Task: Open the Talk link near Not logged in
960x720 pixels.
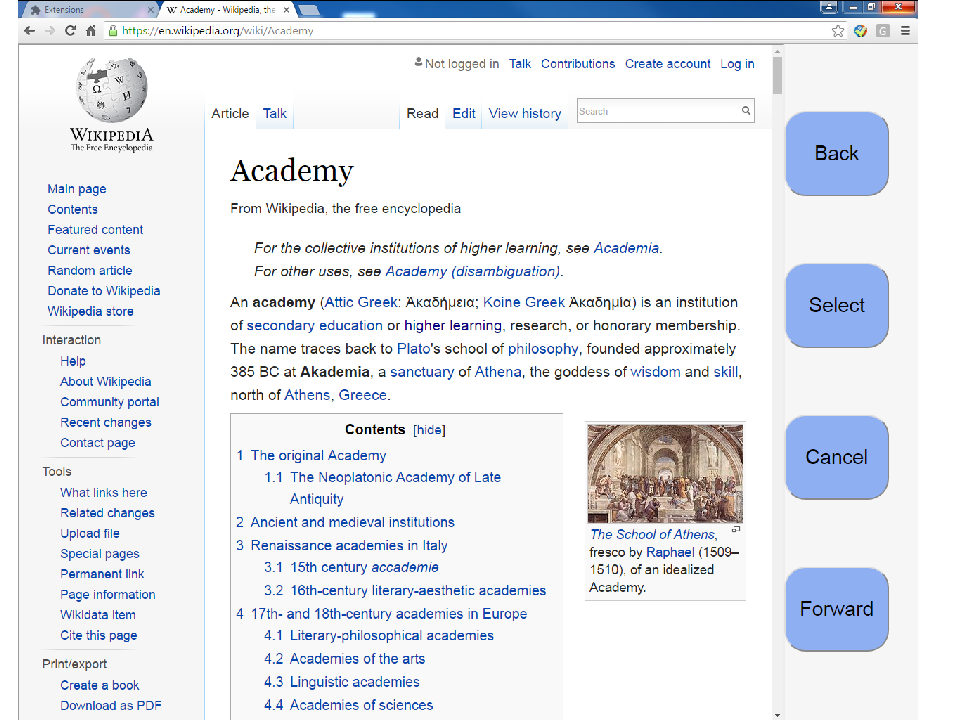Action: click(x=520, y=64)
